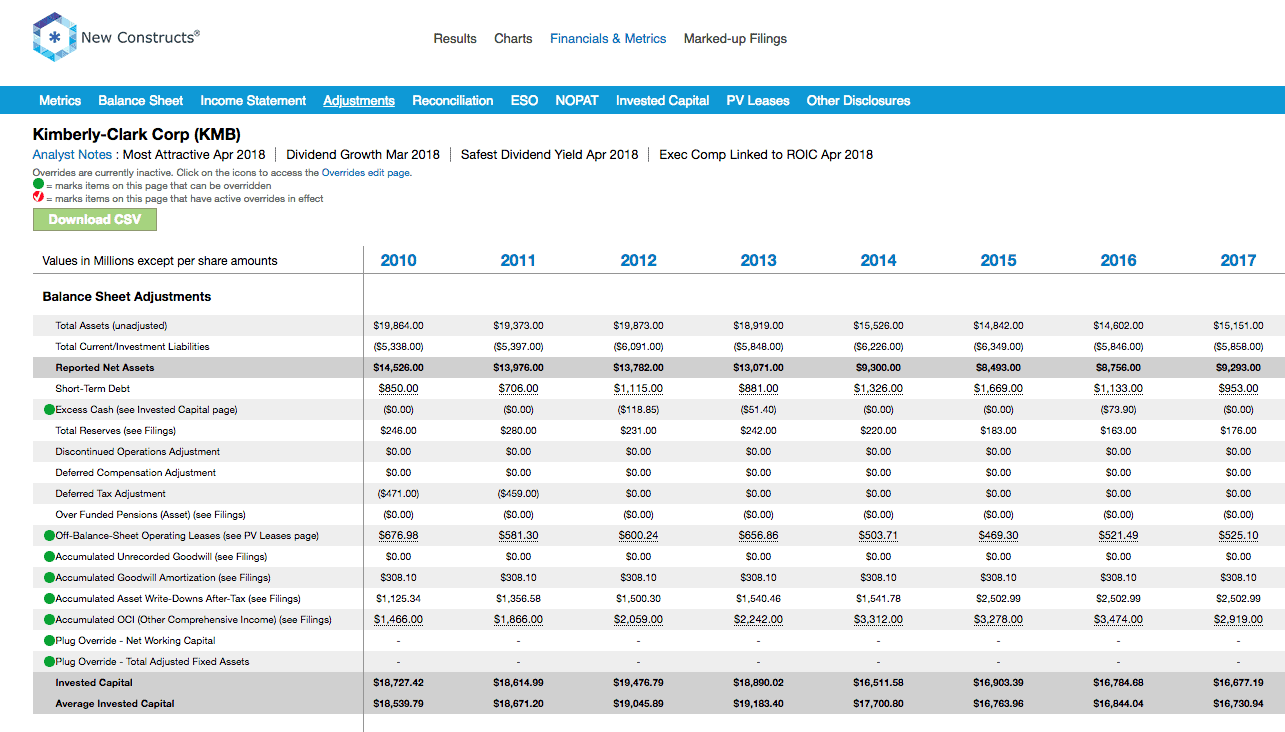Switch to the ESO tab
This screenshot has height=732, width=1285.
524,101
